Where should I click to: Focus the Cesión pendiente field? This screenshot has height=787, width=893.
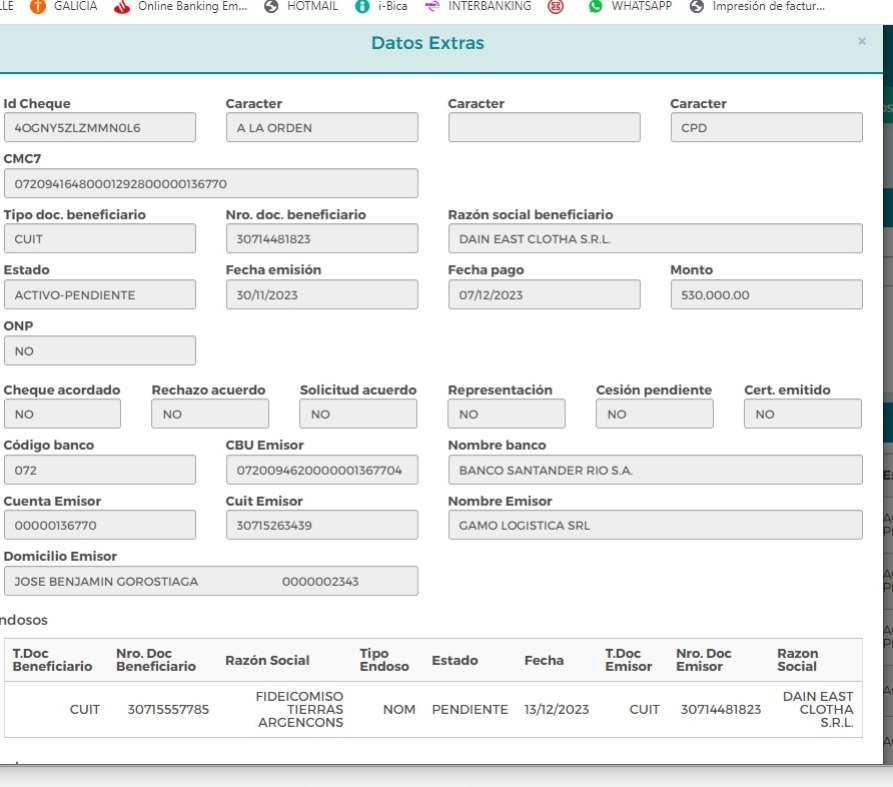(654, 413)
